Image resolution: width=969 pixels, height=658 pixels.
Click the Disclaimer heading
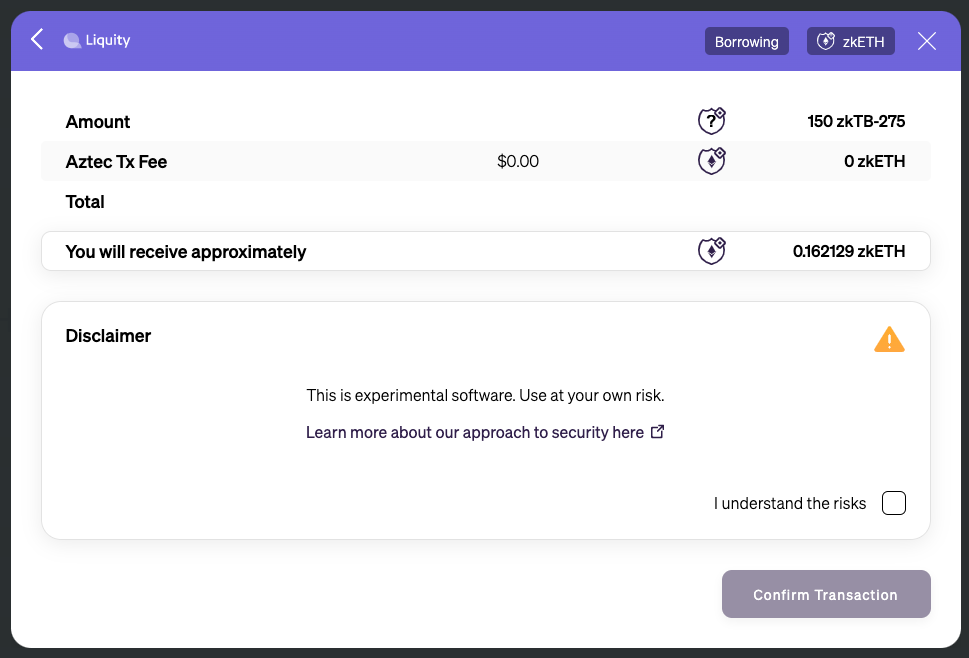(108, 336)
